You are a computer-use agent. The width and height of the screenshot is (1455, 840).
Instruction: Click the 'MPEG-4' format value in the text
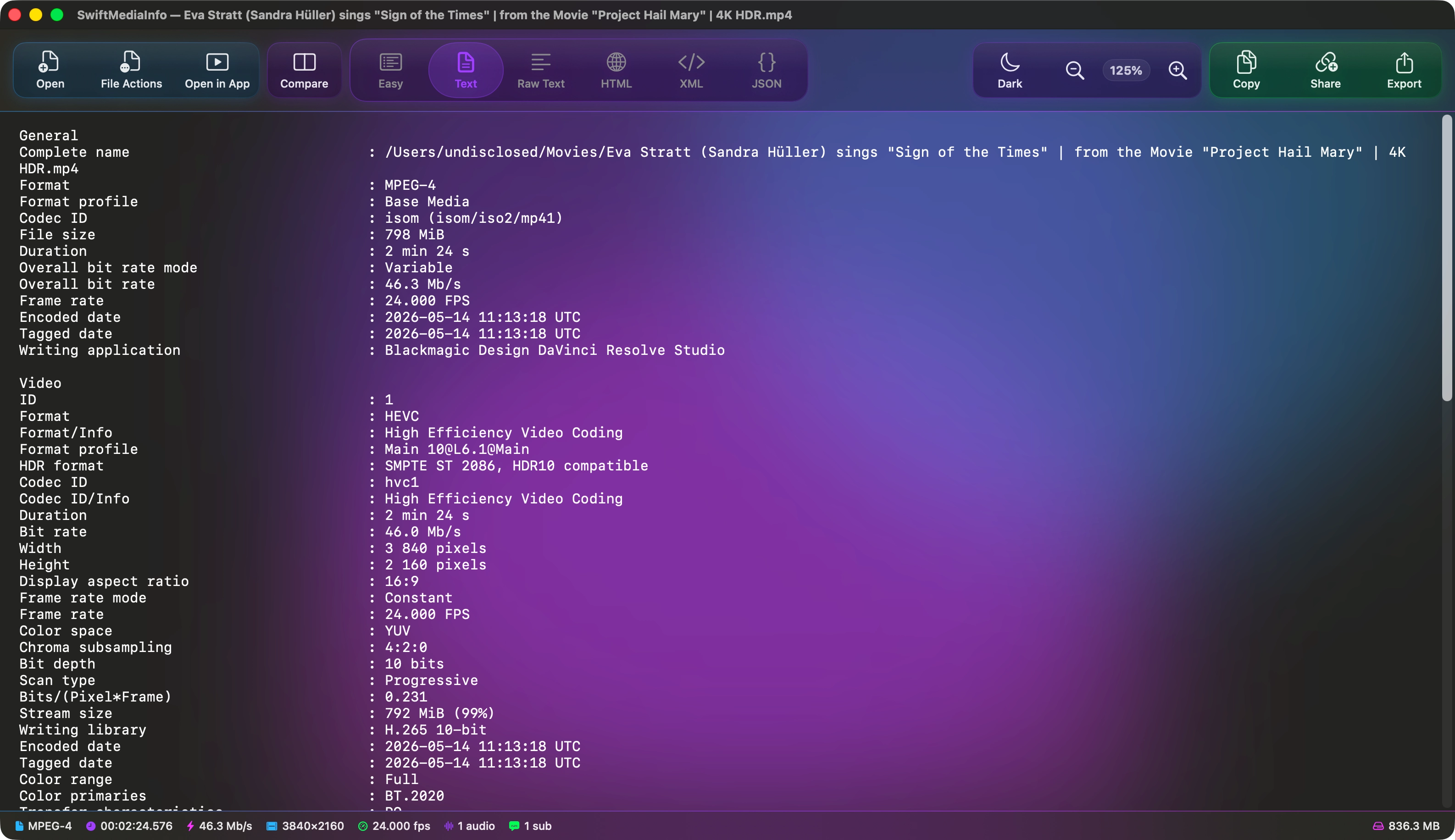tap(411, 185)
